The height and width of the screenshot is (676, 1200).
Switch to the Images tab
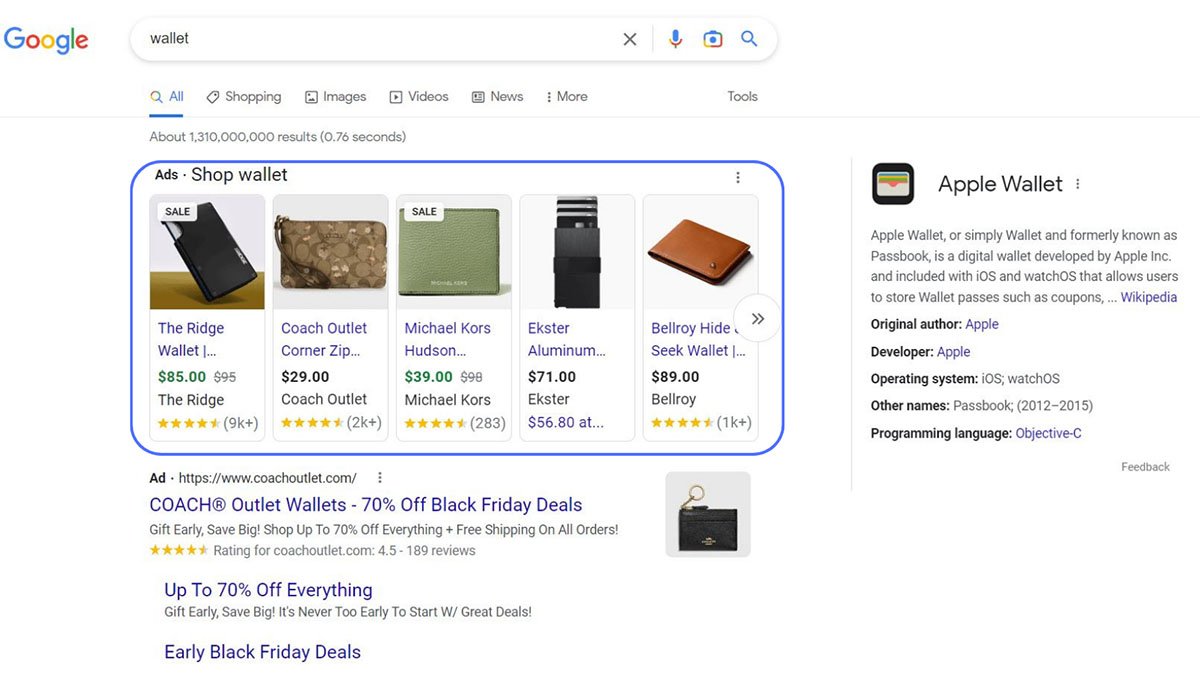(x=336, y=97)
